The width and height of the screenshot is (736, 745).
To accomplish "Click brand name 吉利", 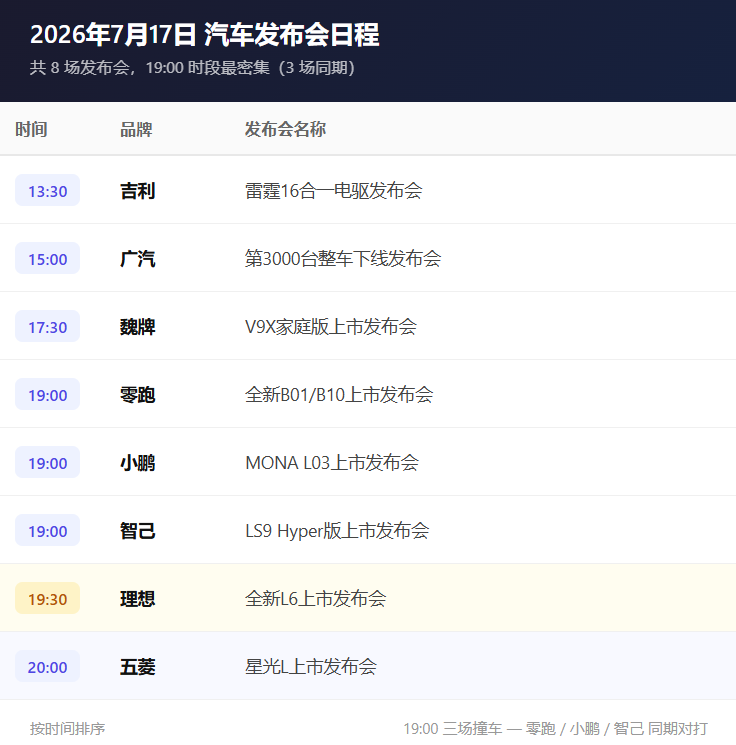I will coord(138,191).
